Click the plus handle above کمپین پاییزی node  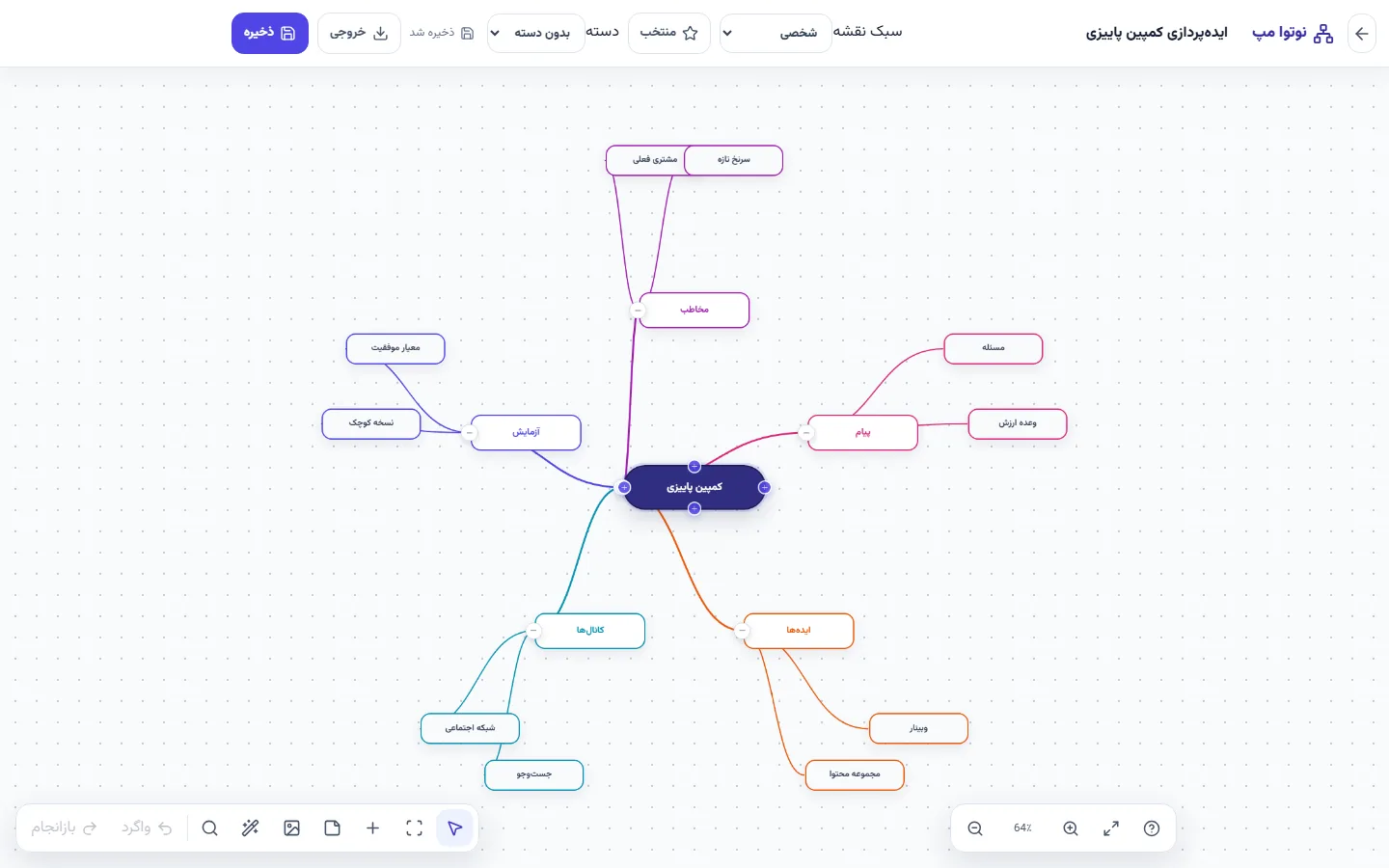(694, 467)
